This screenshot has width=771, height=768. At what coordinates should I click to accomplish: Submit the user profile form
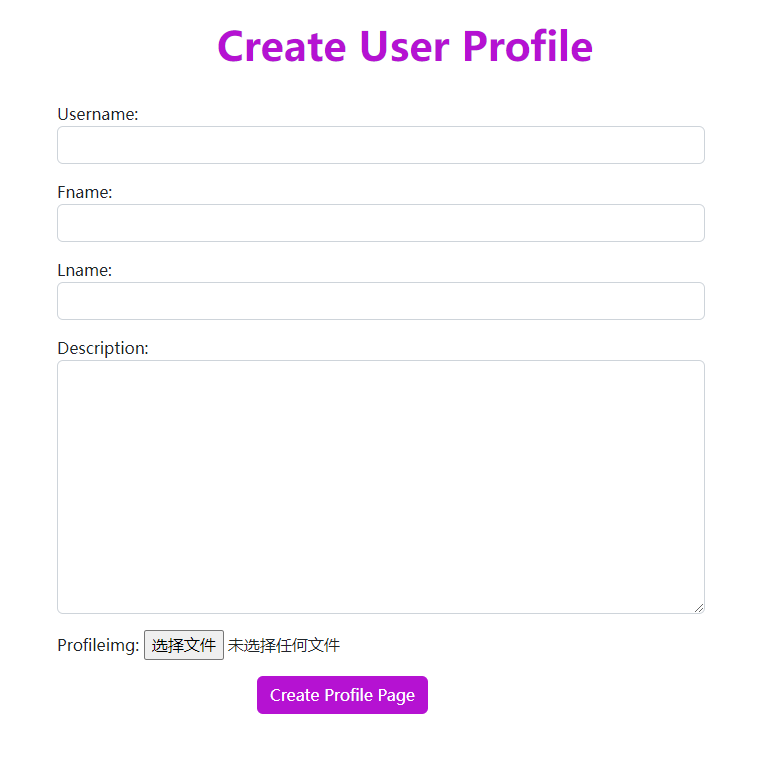pos(342,695)
